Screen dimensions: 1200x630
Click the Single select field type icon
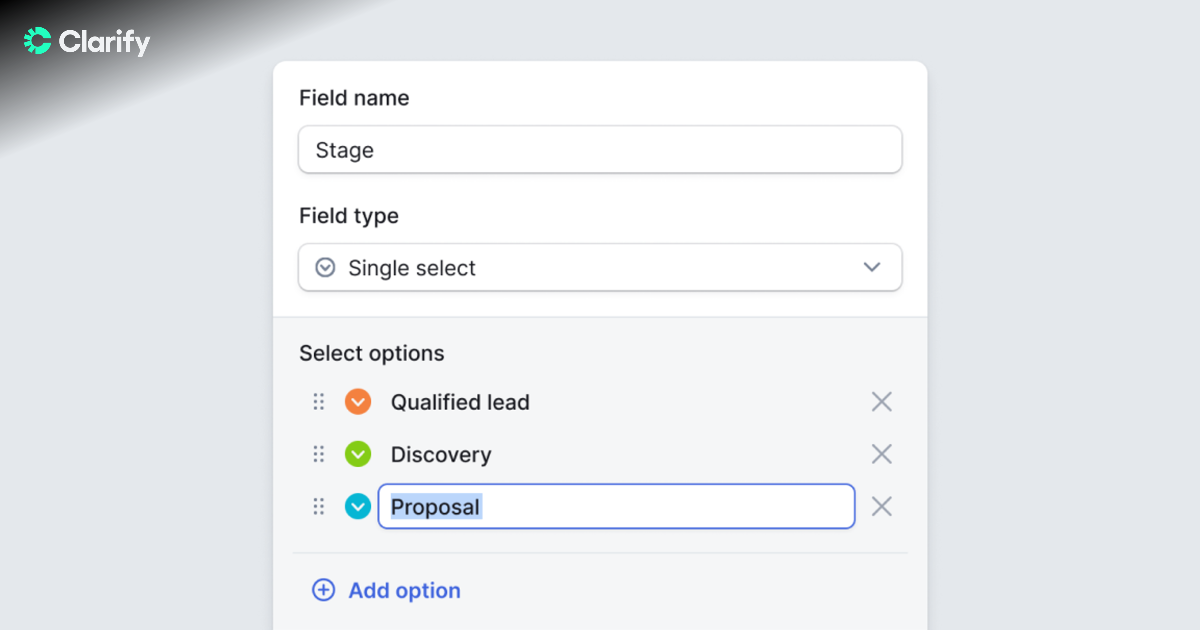324,267
